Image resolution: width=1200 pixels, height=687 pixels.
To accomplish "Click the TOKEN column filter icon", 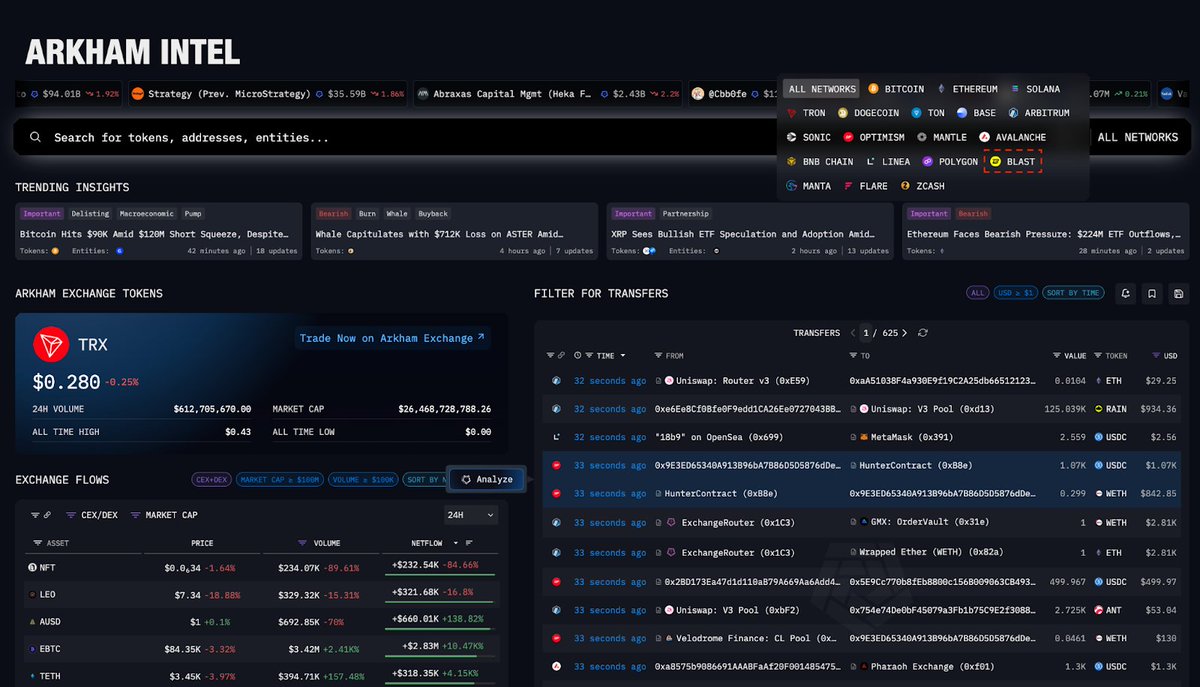I will (x=1098, y=356).
